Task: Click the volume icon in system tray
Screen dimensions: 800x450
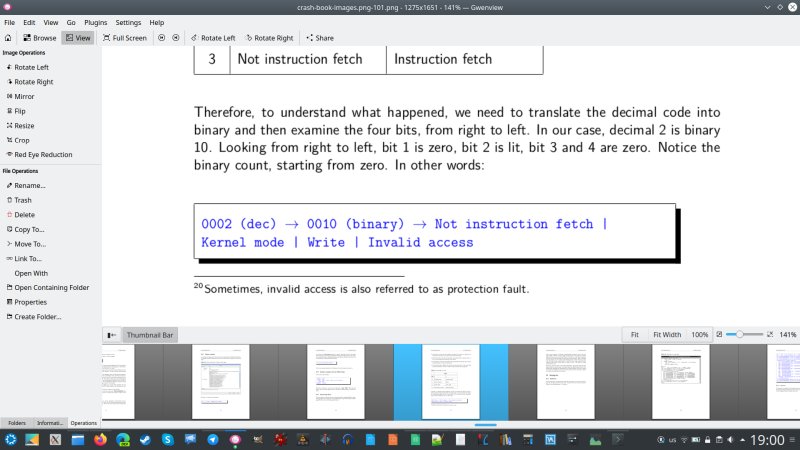Action: point(730,440)
